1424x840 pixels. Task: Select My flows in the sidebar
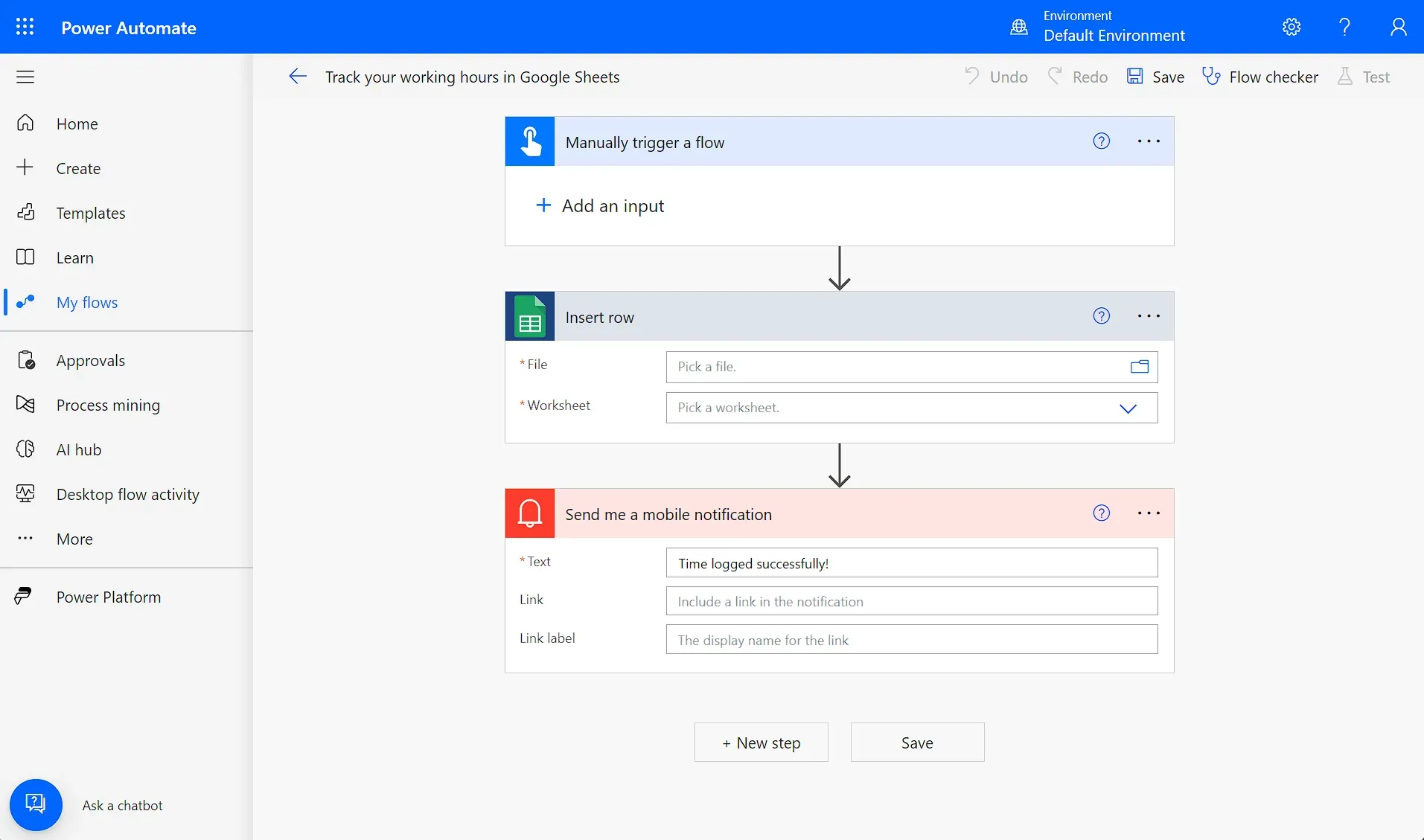coord(87,301)
